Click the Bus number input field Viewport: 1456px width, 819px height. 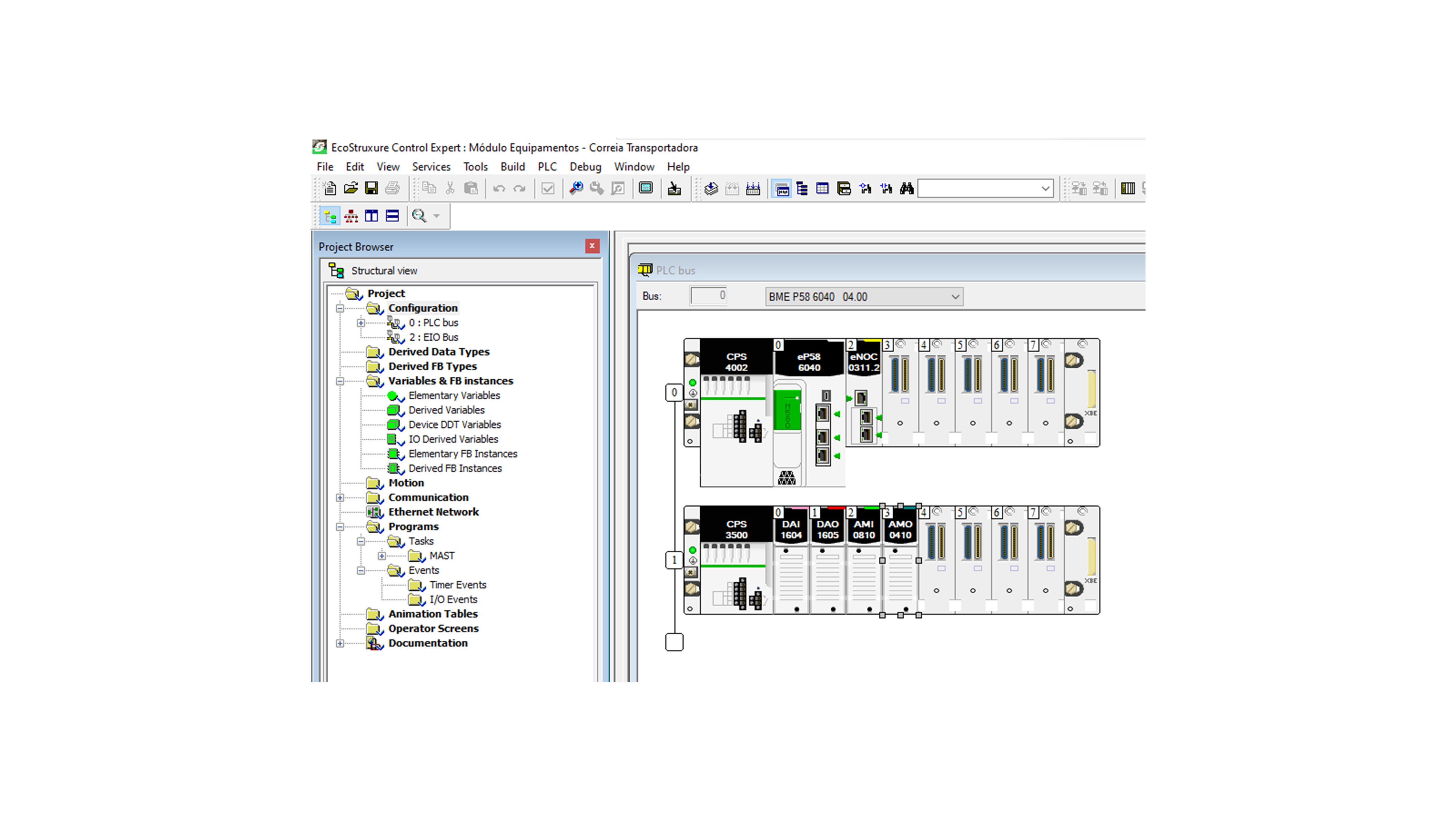point(709,296)
